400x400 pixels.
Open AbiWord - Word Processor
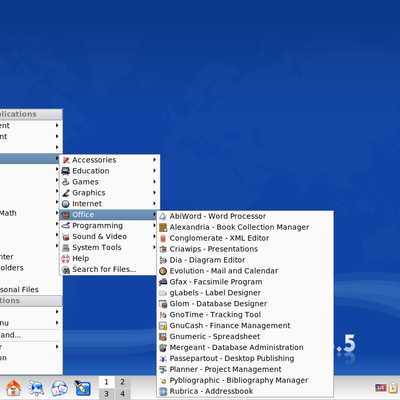tap(245, 216)
